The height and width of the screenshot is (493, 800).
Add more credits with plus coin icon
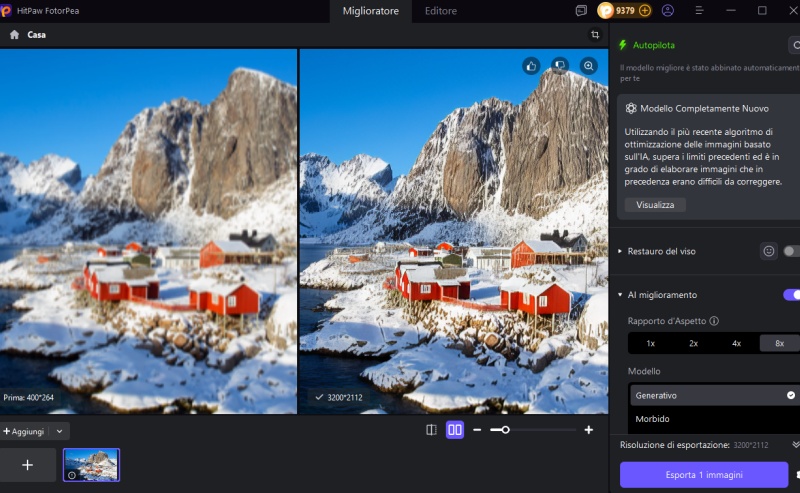click(x=645, y=11)
